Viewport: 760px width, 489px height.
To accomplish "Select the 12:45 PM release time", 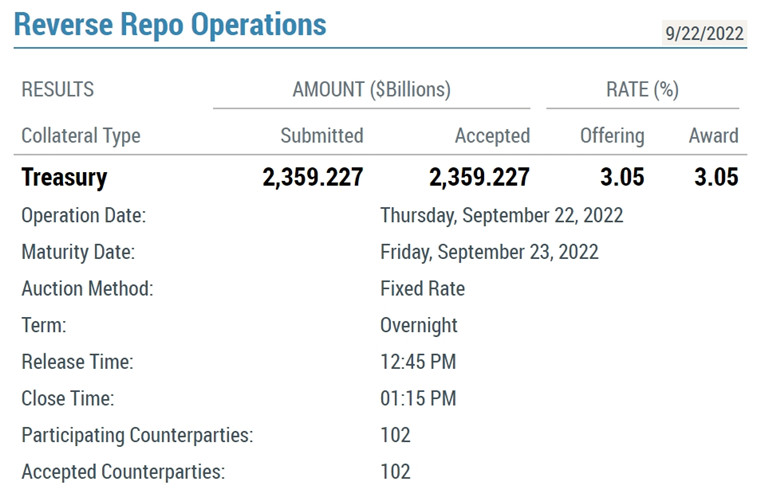I will coord(417,362).
